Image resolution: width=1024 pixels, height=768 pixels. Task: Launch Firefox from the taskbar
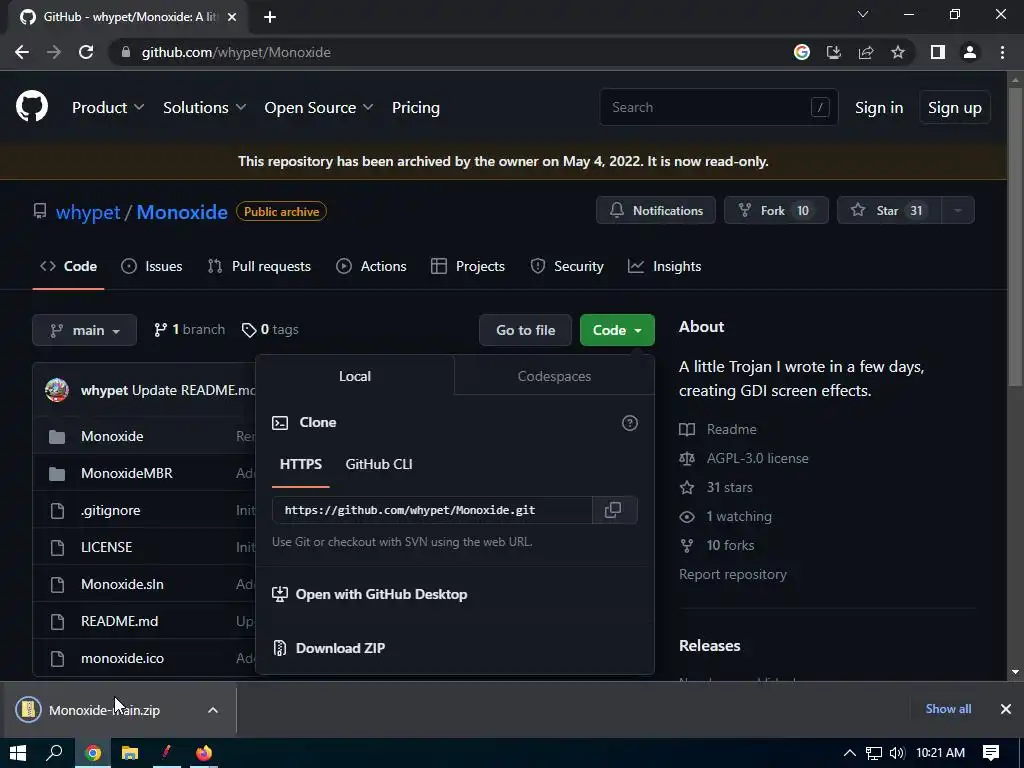(204, 753)
